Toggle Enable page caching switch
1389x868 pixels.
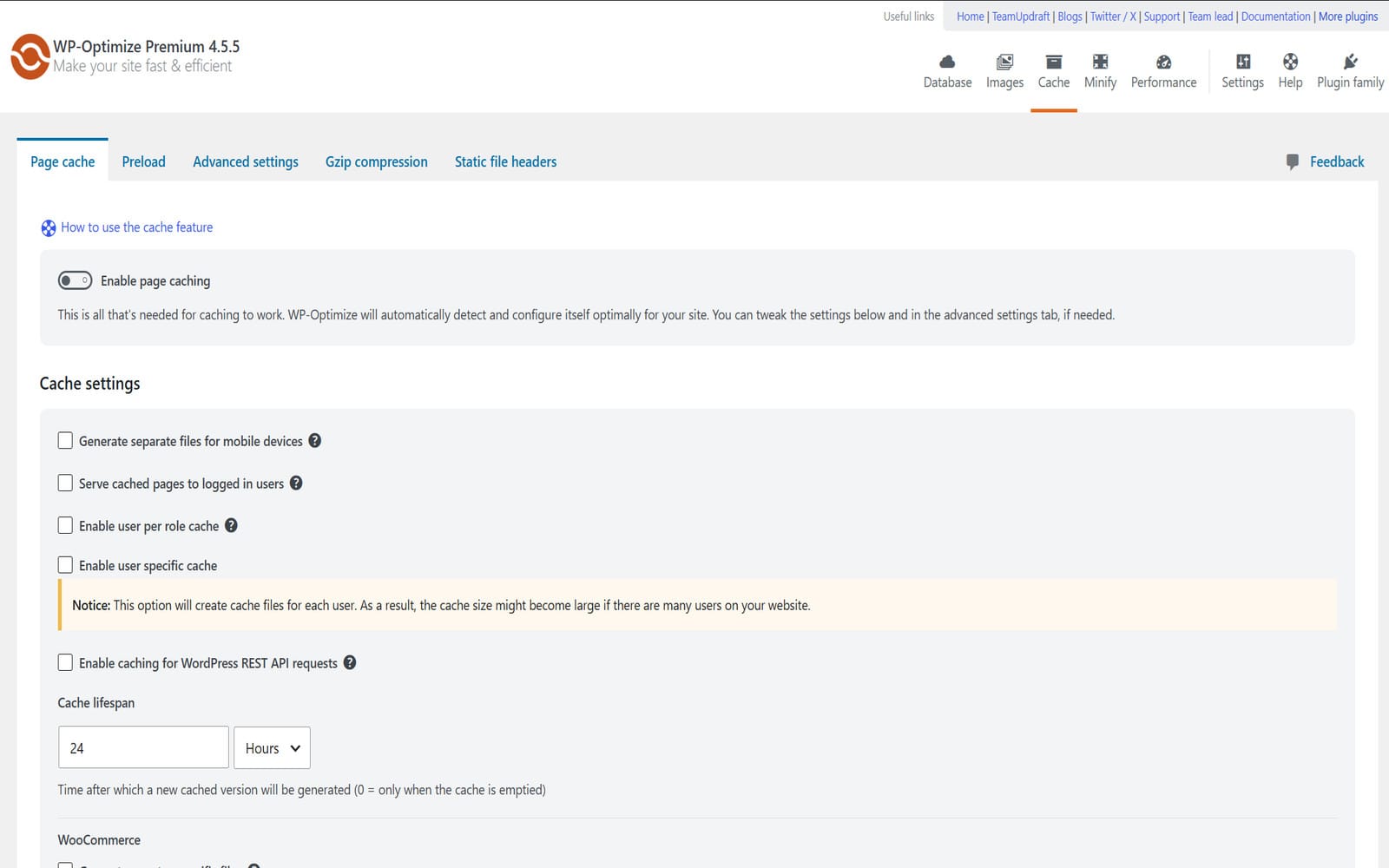click(75, 280)
